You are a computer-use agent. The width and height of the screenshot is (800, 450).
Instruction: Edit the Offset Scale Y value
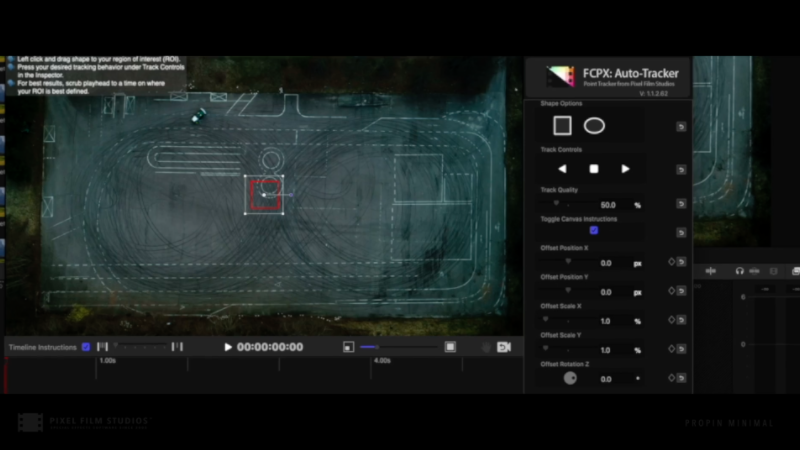pos(605,351)
